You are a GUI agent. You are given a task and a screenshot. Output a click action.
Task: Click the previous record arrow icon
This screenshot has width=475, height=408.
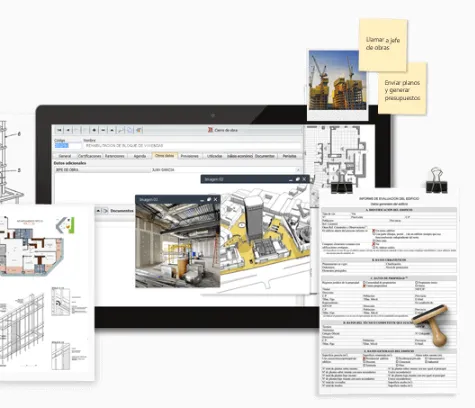(x=68, y=130)
